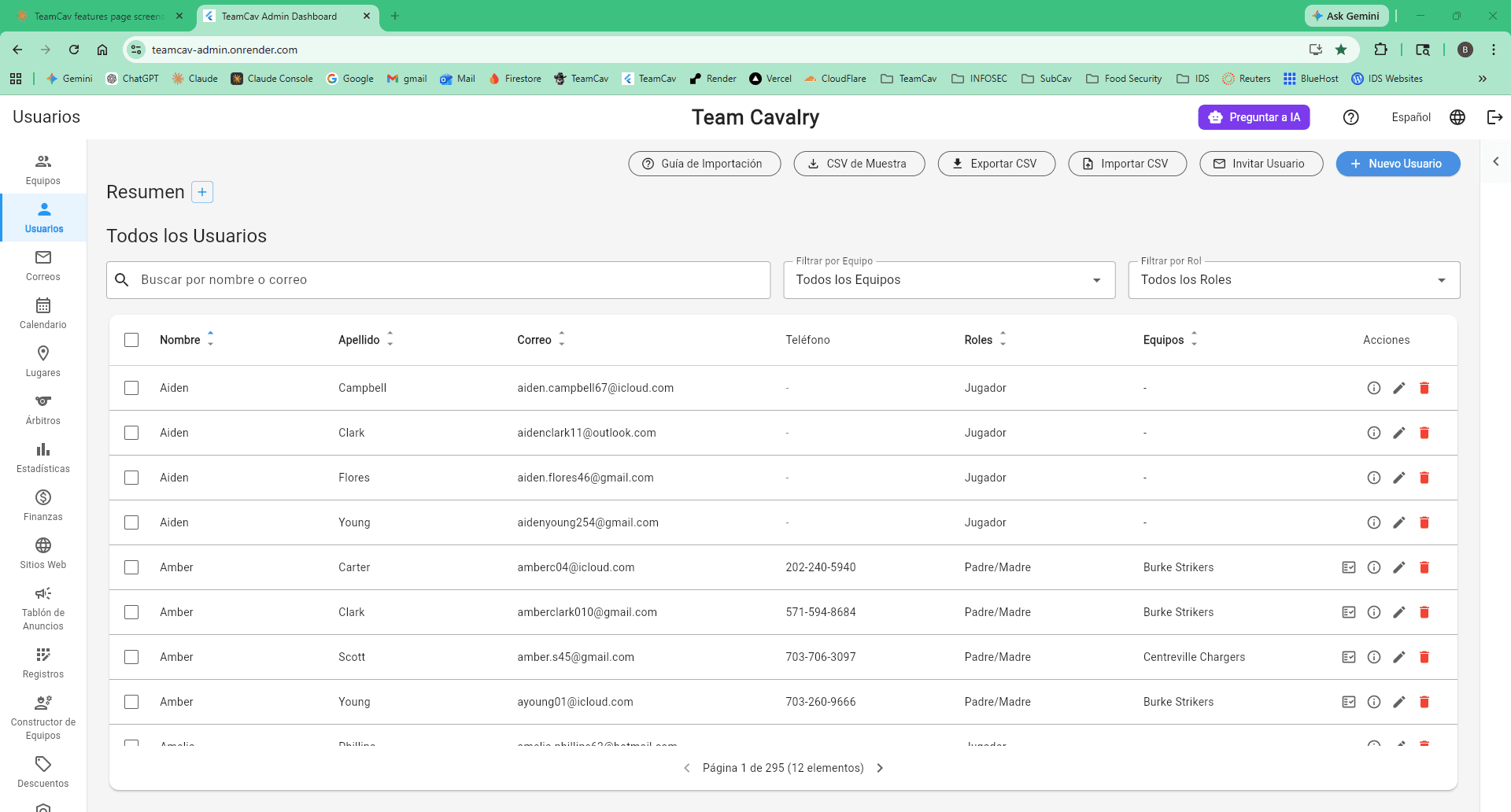The height and width of the screenshot is (812, 1511).
Task: Open the Árbitros sidebar section
Action: [x=43, y=410]
